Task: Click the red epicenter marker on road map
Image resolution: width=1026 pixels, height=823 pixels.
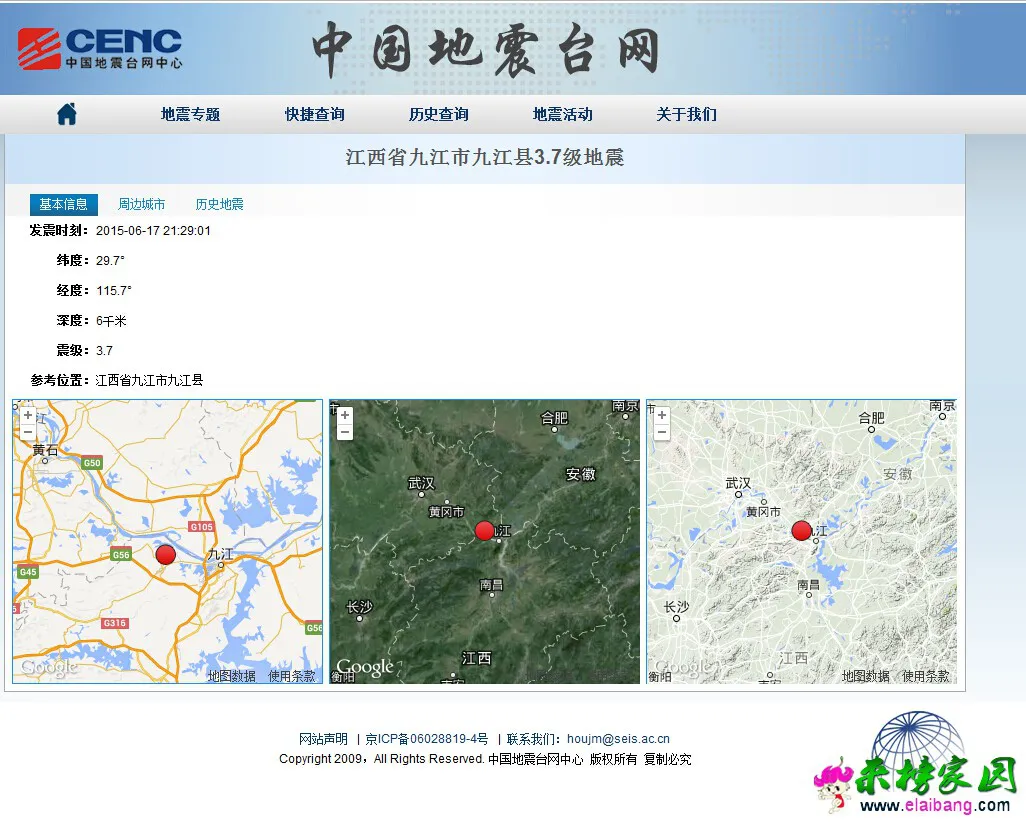Action: tap(166, 554)
